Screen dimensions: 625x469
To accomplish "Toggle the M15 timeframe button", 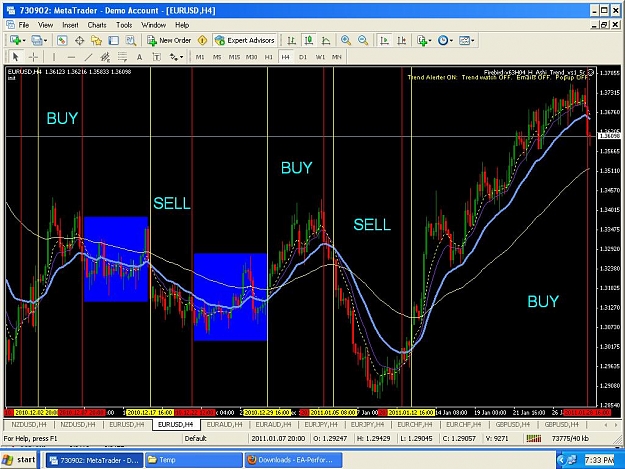I will click(234, 57).
